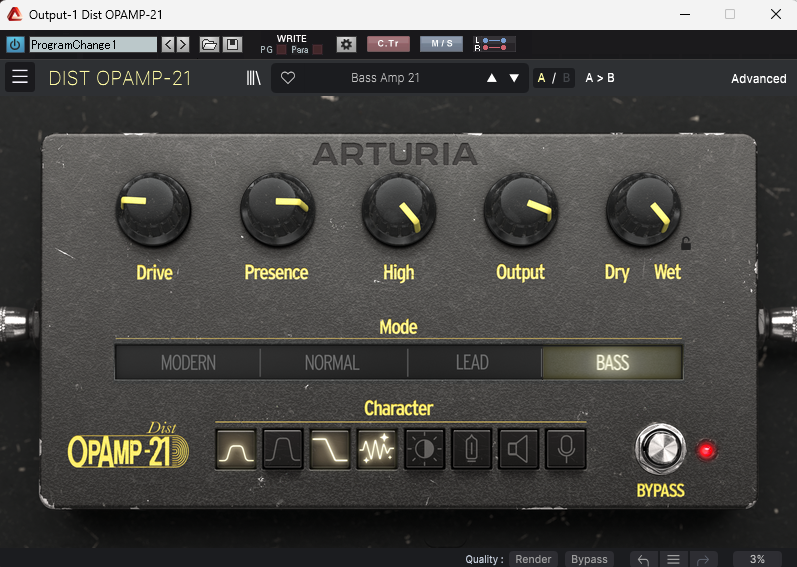This screenshot has height=567, width=797.
Task: Click the Dry/Wet mix knob
Action: point(643,209)
